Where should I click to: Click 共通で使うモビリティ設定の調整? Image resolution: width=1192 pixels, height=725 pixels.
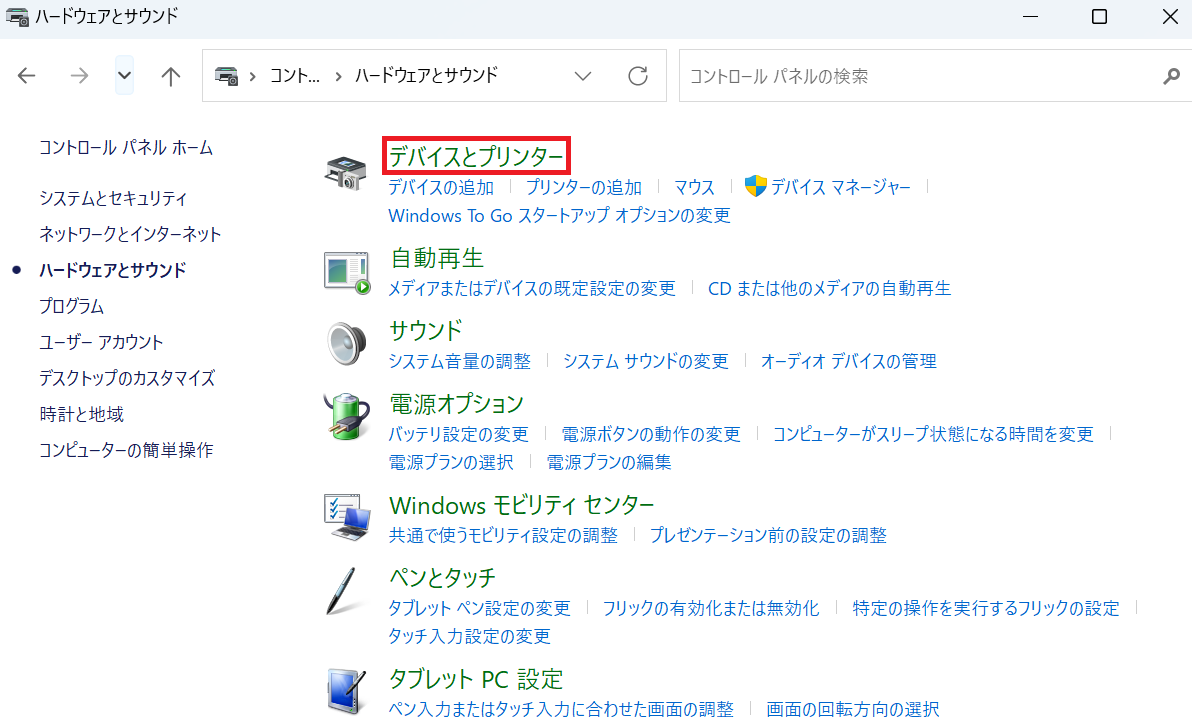click(503, 536)
